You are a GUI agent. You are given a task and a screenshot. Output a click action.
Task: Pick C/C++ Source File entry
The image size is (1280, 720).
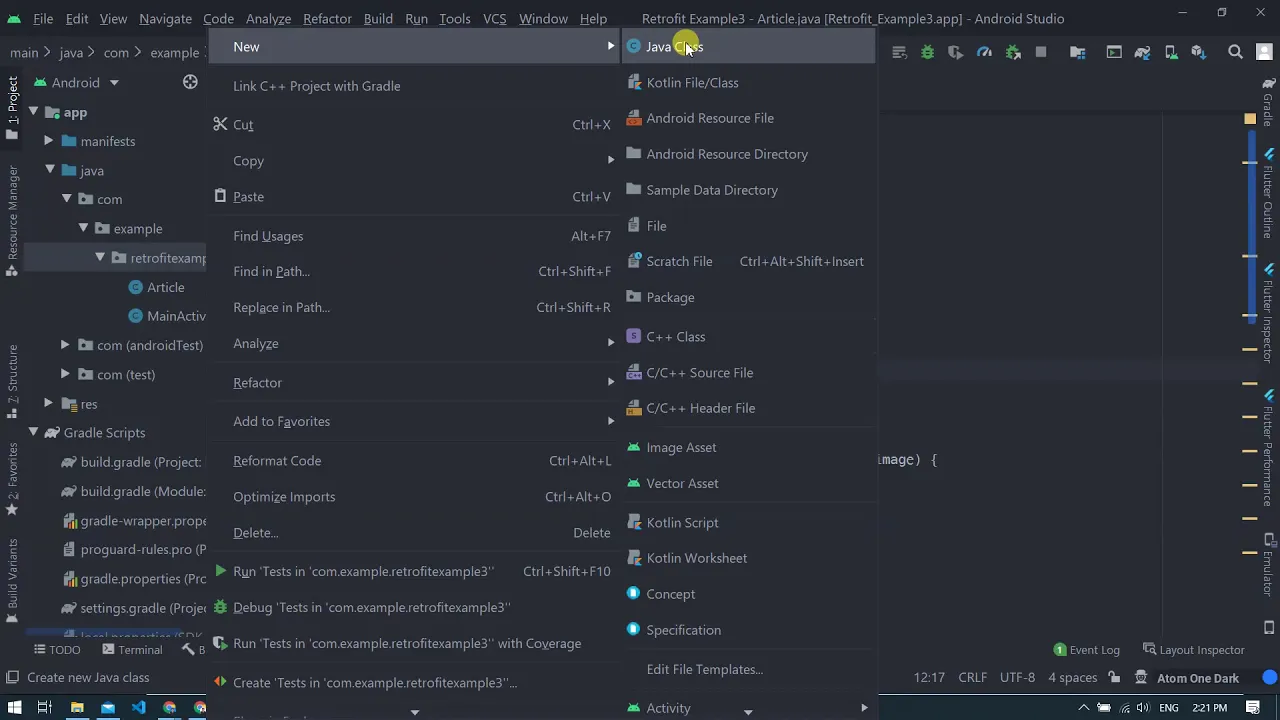coord(748,373)
